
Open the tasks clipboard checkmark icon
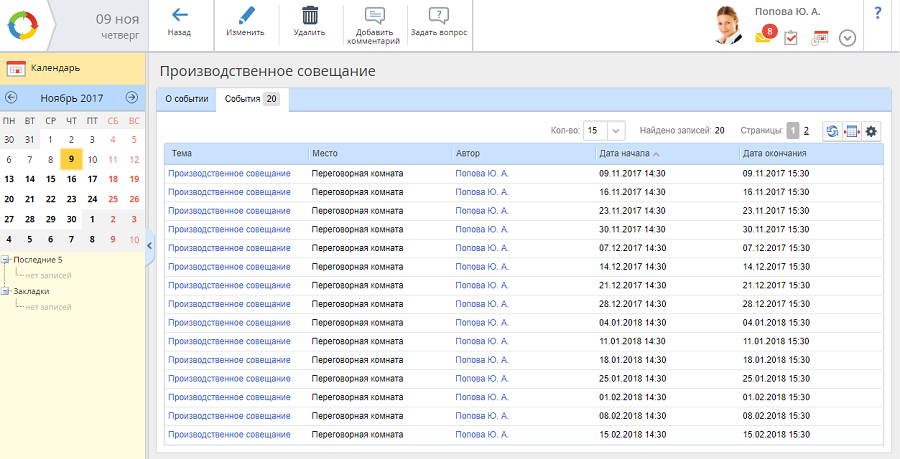[x=791, y=38]
